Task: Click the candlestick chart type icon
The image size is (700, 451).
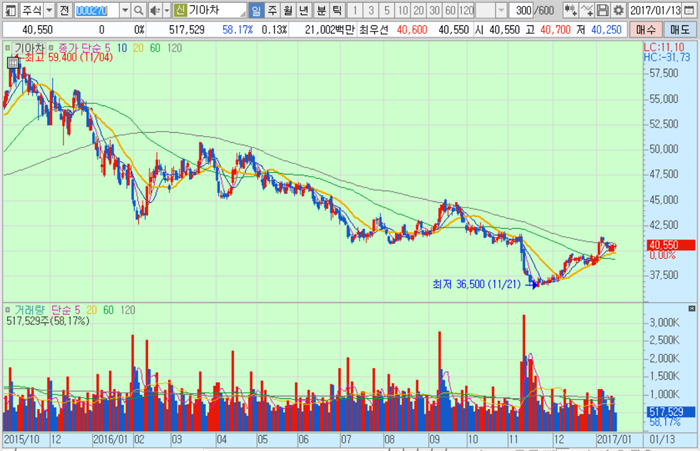Action: [570, 9]
